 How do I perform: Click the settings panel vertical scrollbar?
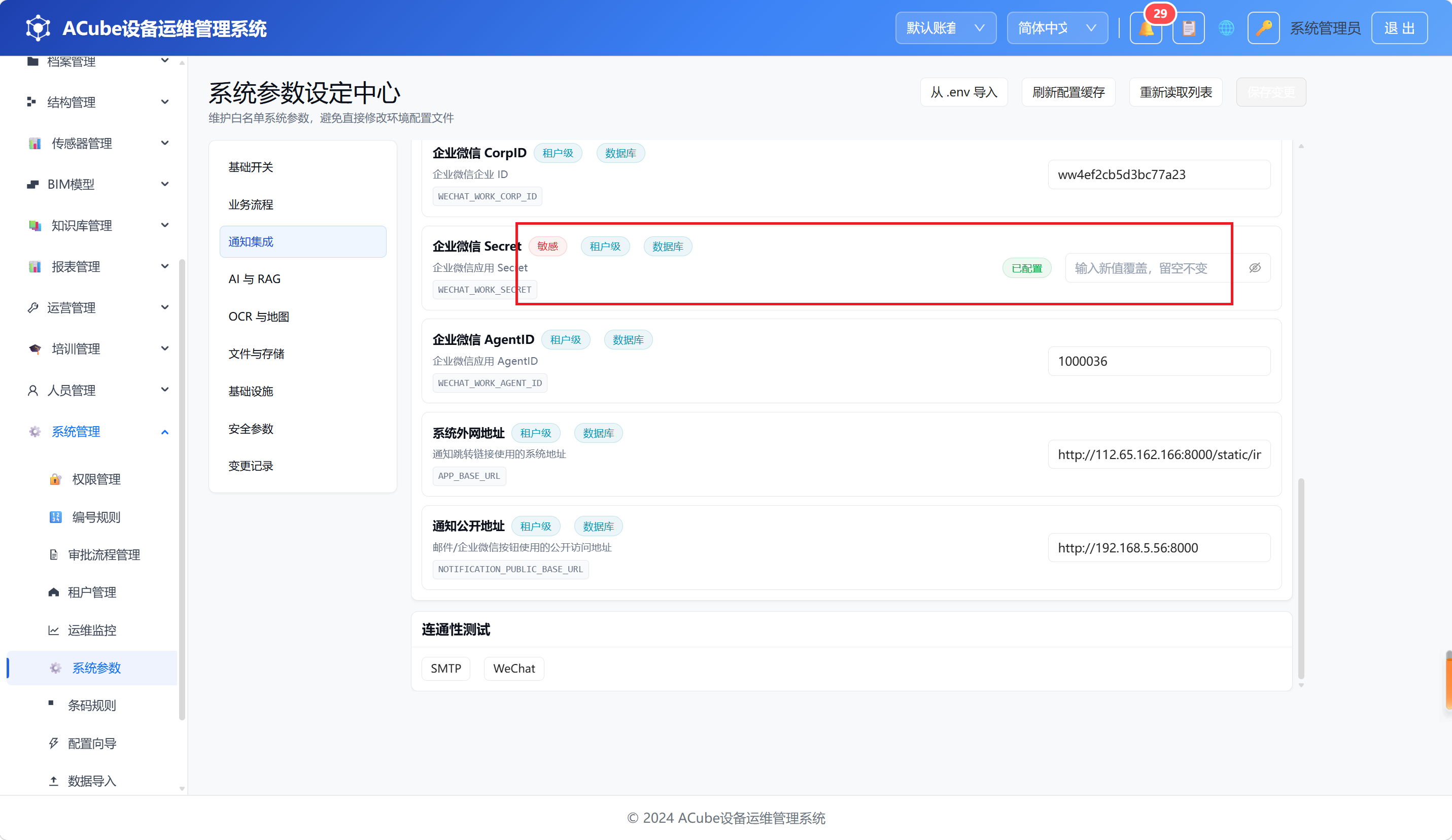click(1301, 579)
